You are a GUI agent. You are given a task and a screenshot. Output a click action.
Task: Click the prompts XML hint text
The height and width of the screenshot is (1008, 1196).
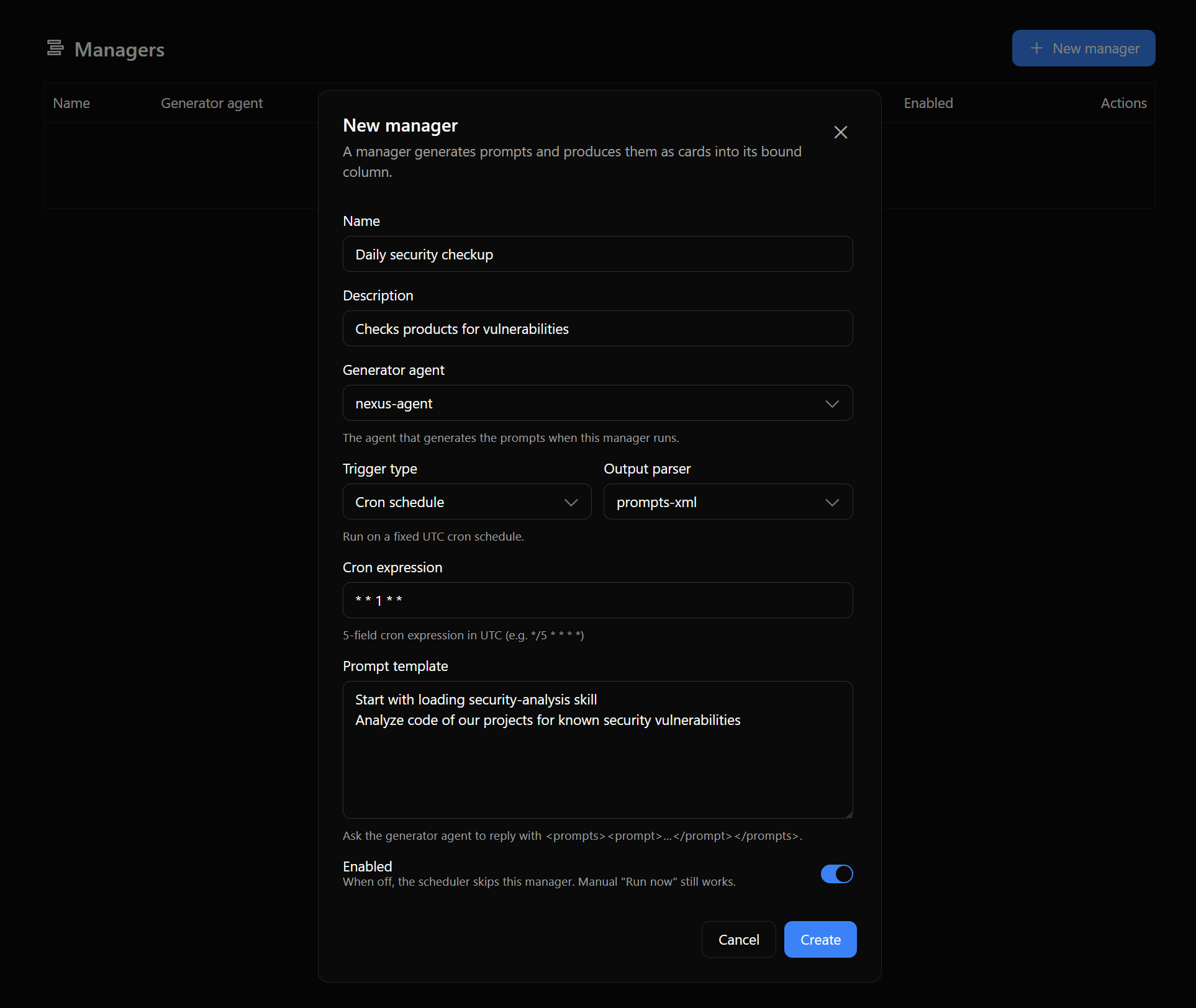(573, 835)
